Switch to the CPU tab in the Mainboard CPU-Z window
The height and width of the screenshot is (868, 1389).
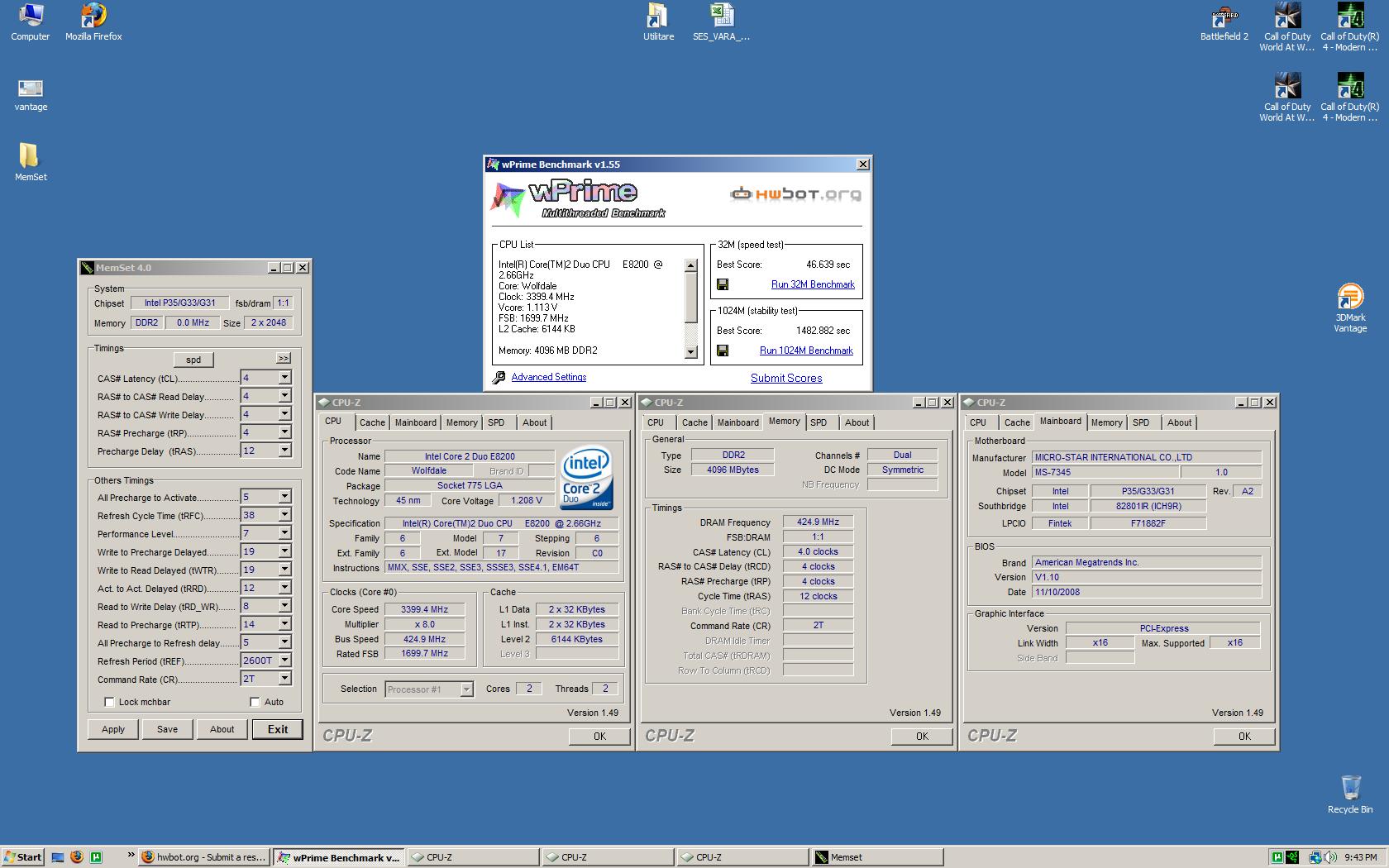pyautogui.click(x=978, y=422)
